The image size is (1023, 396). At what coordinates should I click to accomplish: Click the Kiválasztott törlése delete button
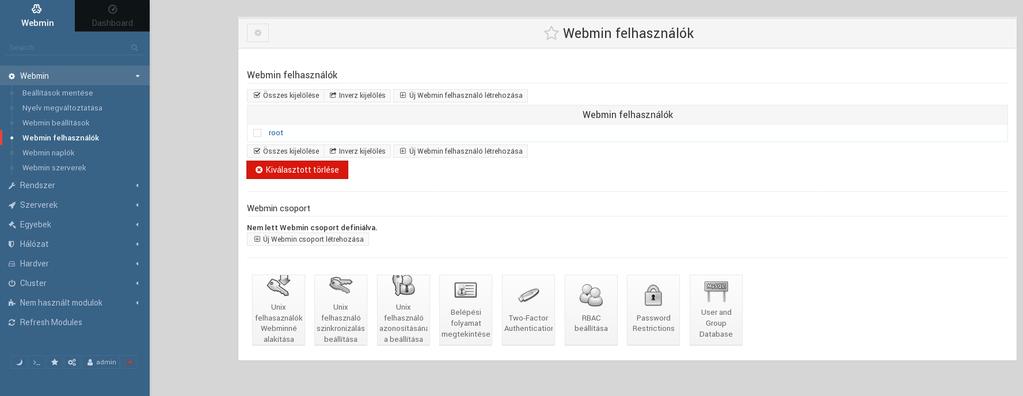(x=298, y=170)
